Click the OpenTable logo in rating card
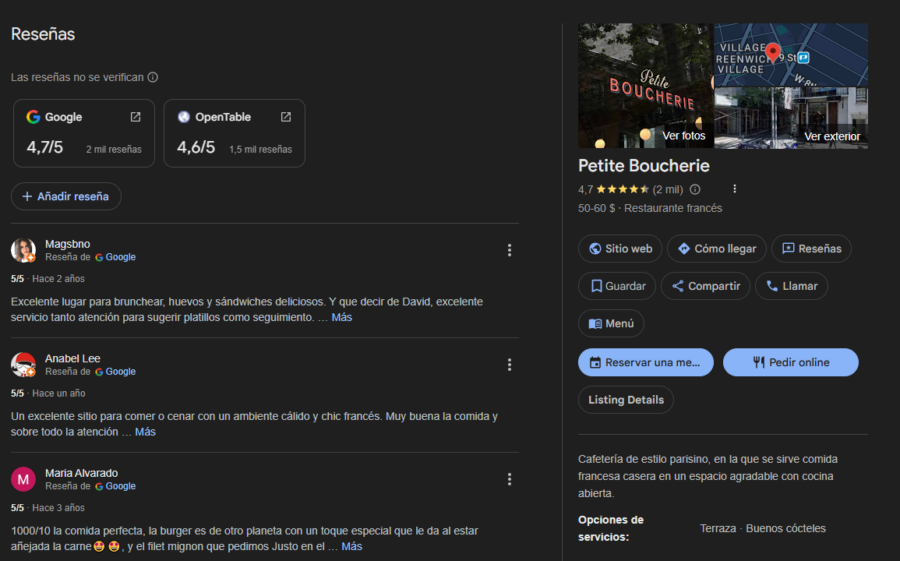The height and width of the screenshot is (561, 900). coord(184,117)
